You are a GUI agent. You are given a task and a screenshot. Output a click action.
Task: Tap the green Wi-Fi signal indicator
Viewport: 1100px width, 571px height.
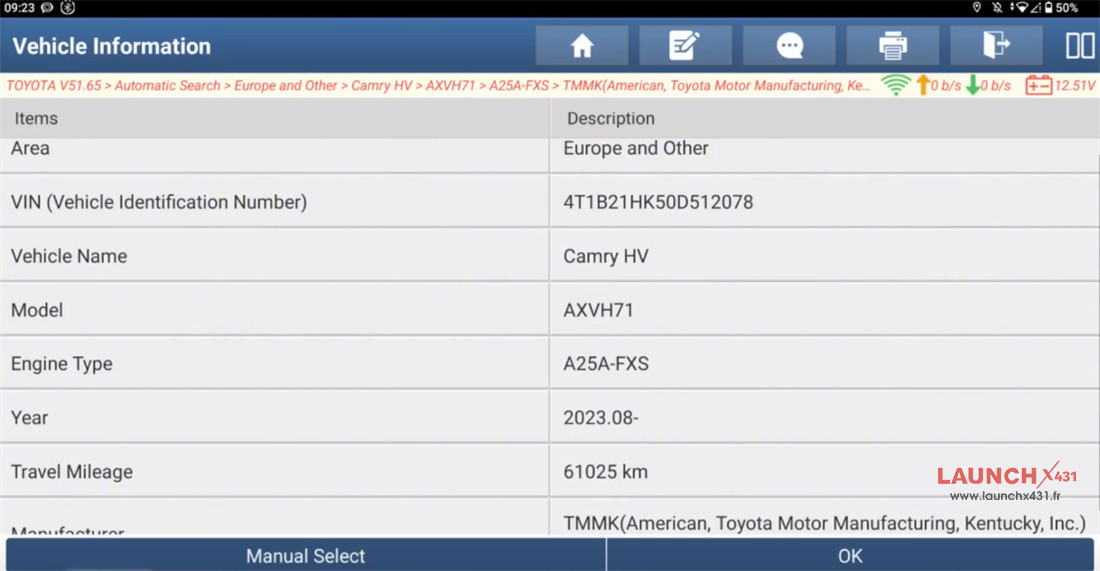pyautogui.click(x=896, y=85)
